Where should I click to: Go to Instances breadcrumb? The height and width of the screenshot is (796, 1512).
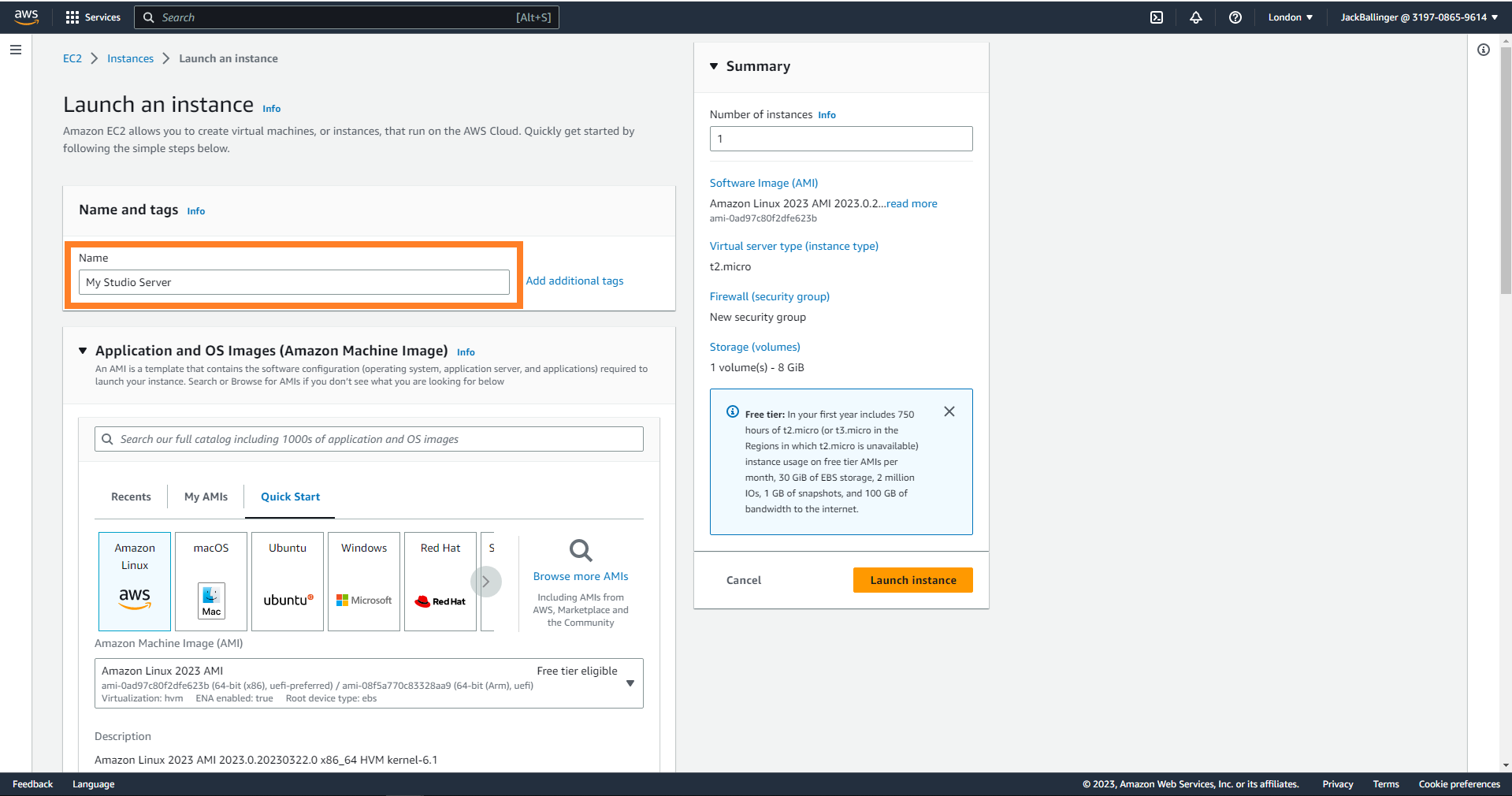[130, 58]
